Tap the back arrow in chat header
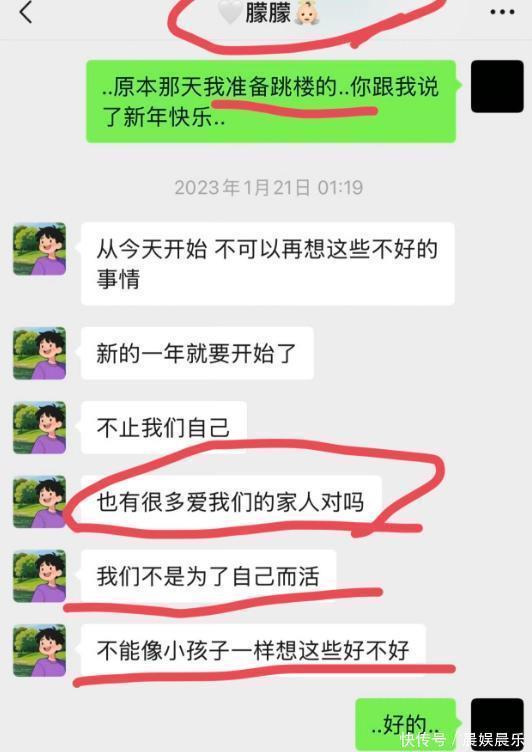The height and width of the screenshot is (752, 532). 26,12
